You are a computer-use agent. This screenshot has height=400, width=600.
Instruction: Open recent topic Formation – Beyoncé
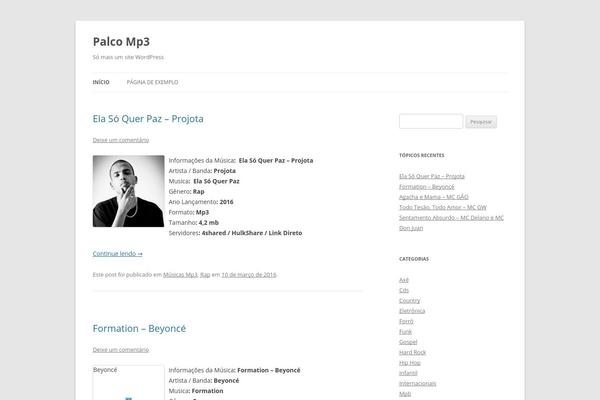click(x=427, y=186)
